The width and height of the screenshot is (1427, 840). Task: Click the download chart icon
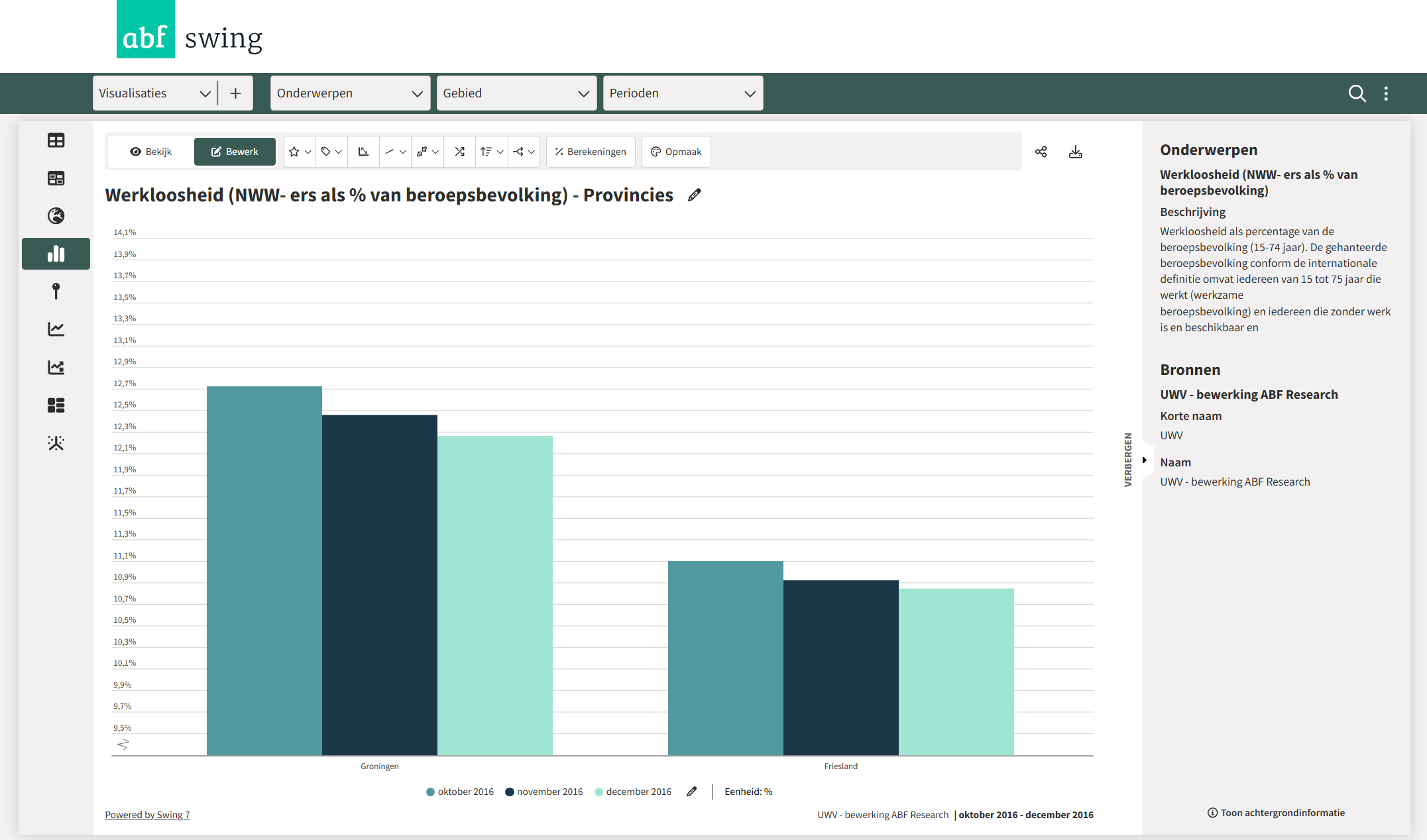click(1075, 152)
